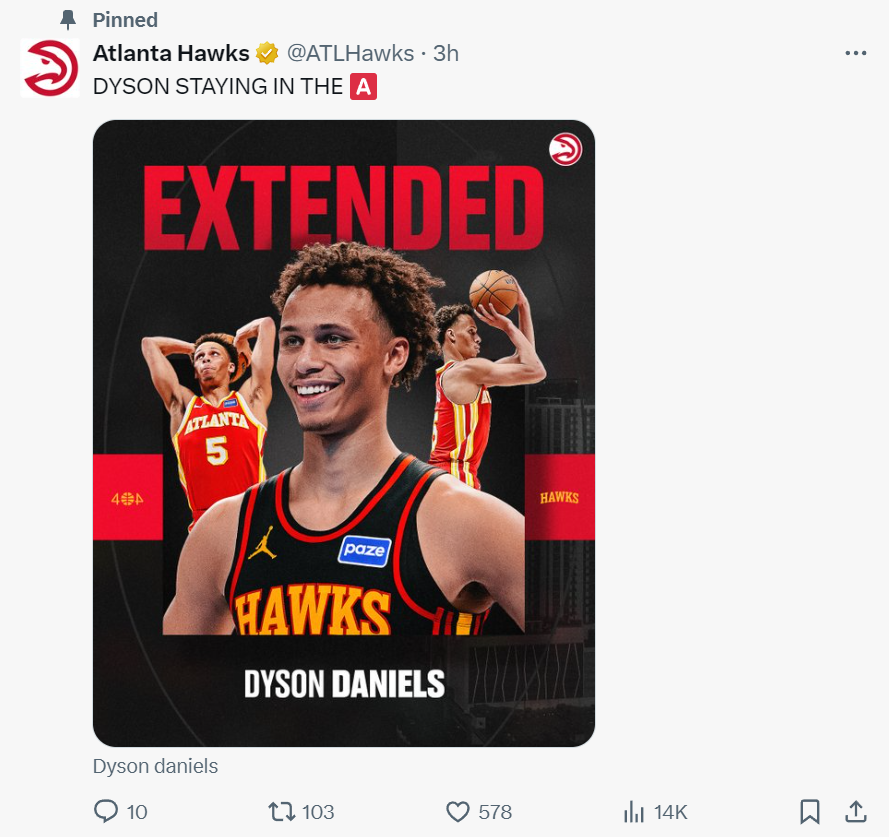
Task: Open the Atlanta Hawks display name link
Action: (171, 53)
